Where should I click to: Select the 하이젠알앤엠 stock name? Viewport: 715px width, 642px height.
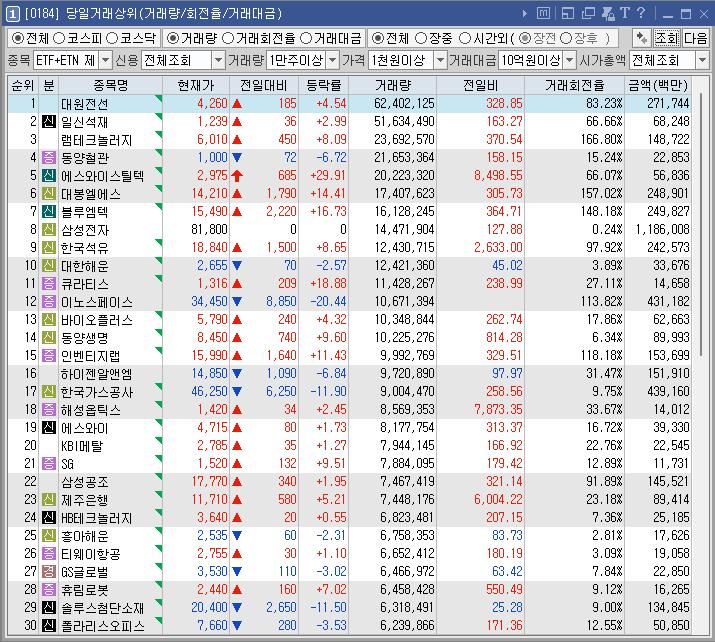tap(97, 374)
